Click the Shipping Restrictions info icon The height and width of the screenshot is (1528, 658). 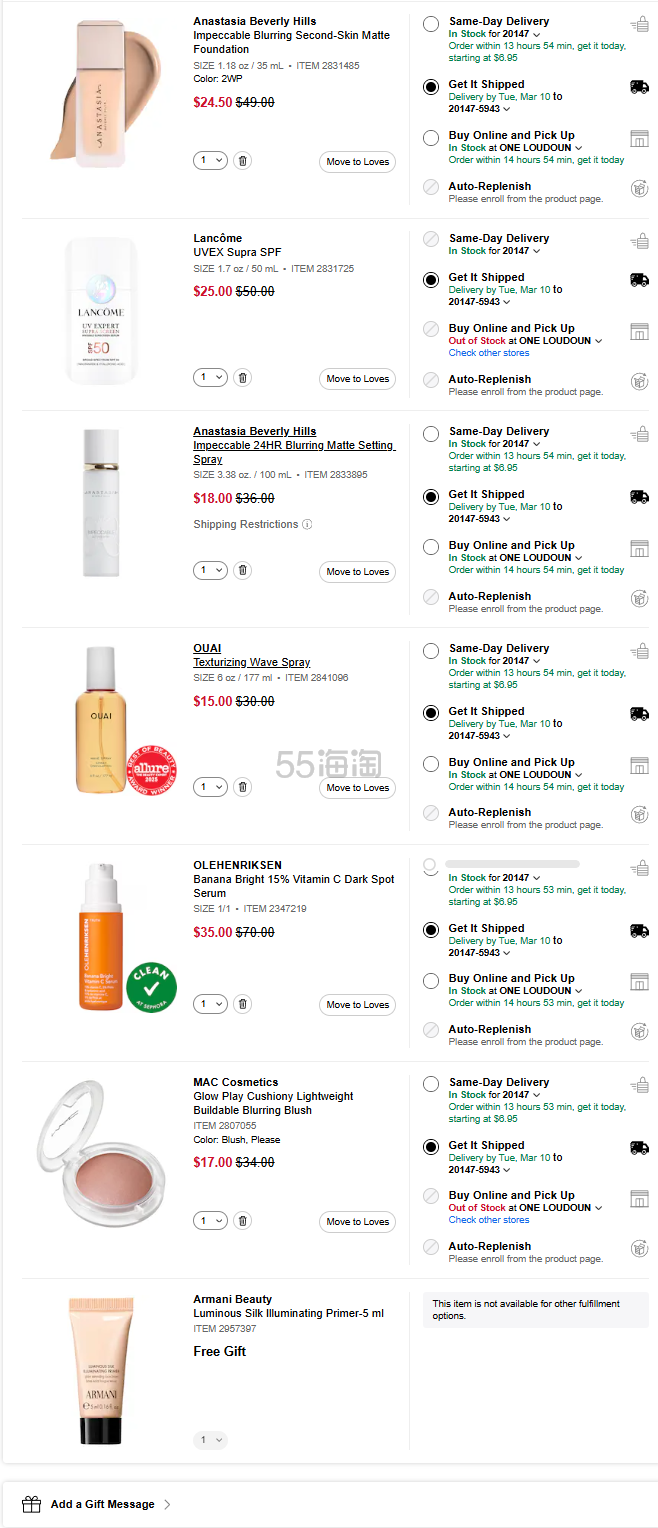click(307, 525)
